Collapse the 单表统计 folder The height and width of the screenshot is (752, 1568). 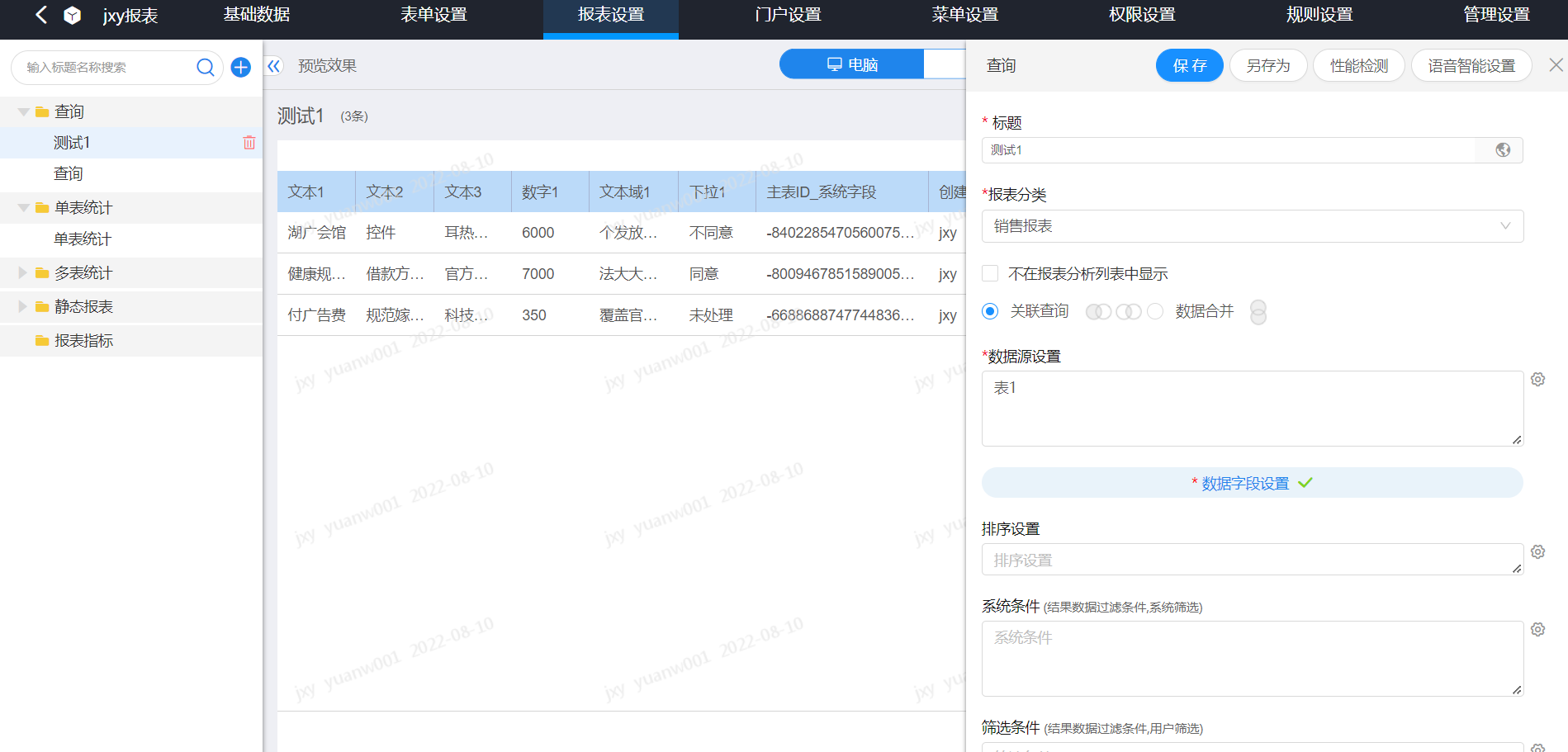23,208
